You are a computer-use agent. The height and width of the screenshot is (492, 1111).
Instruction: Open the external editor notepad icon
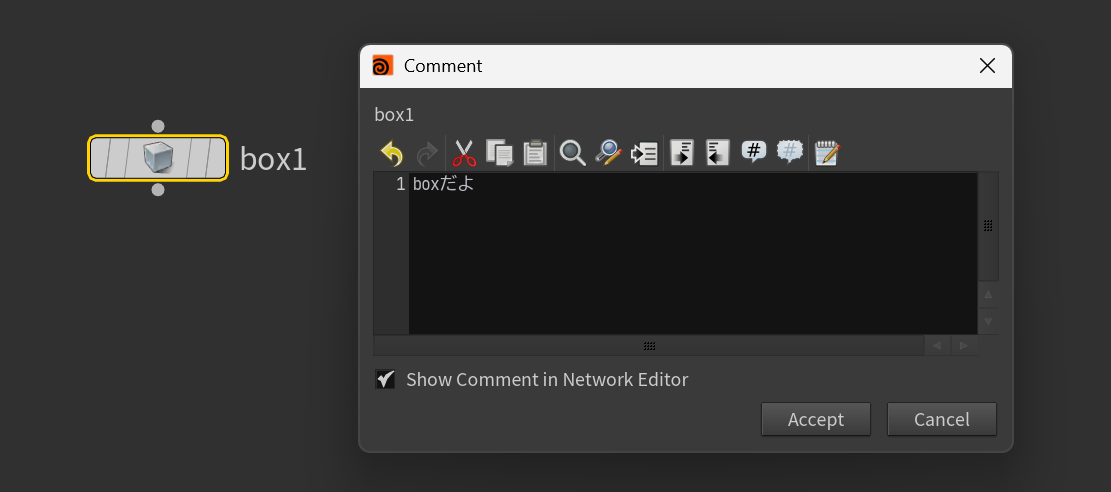point(827,153)
